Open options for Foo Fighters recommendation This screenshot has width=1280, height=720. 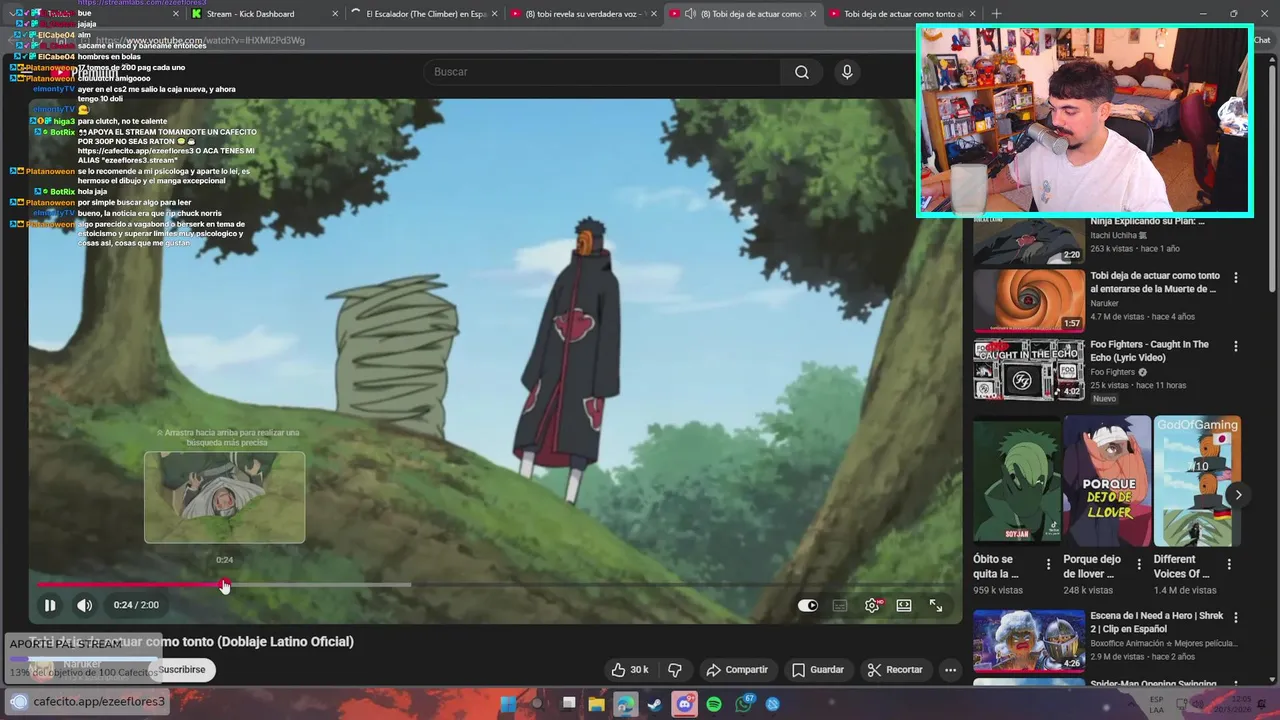(1235, 346)
